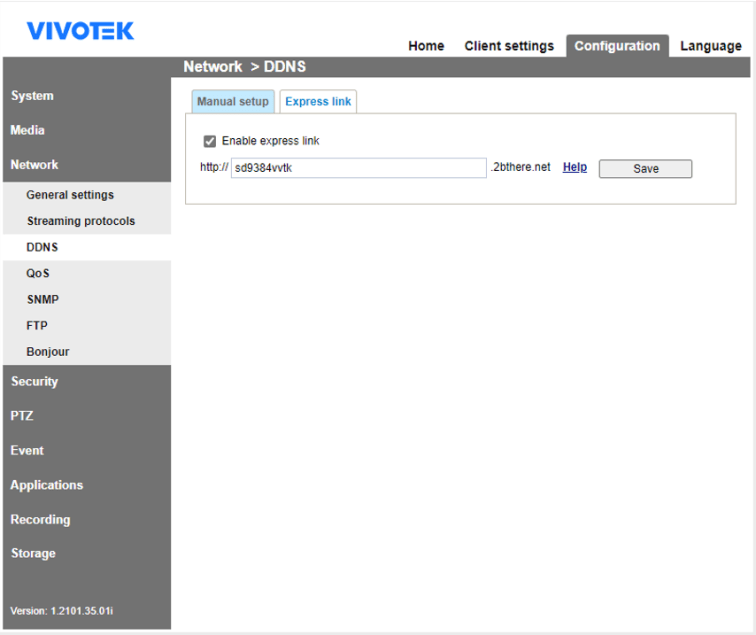Screen dimensions: 756x635
Task: Expand the Security menu section
Action: tap(35, 381)
